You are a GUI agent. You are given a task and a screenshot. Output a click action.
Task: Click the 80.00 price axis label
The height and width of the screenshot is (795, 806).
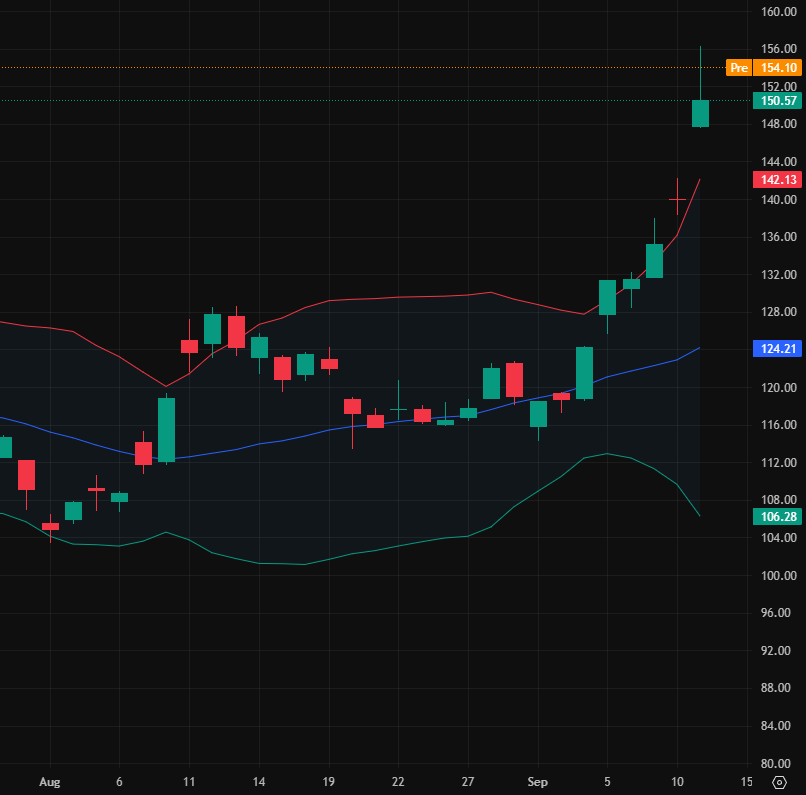[776, 764]
